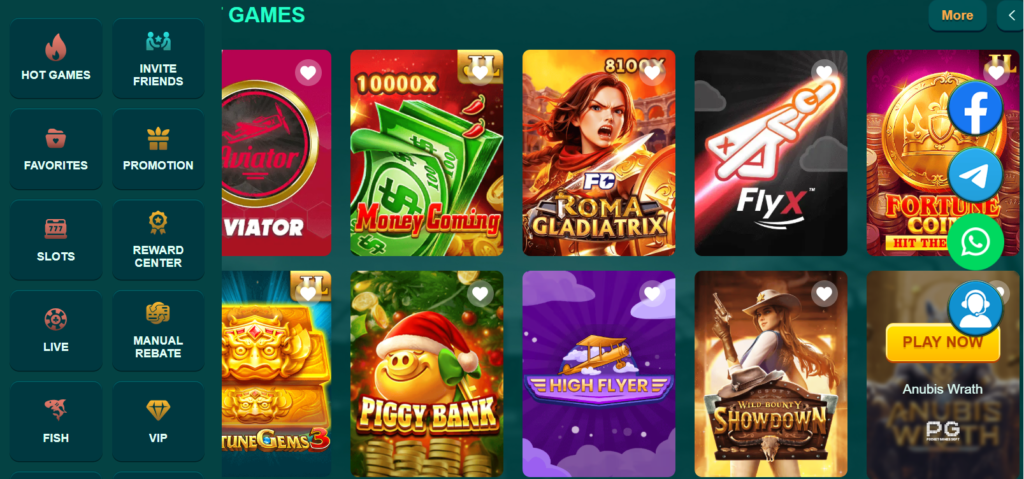Image resolution: width=1024 pixels, height=479 pixels.
Task: Launch the High Flyer game tile
Action: pos(598,374)
